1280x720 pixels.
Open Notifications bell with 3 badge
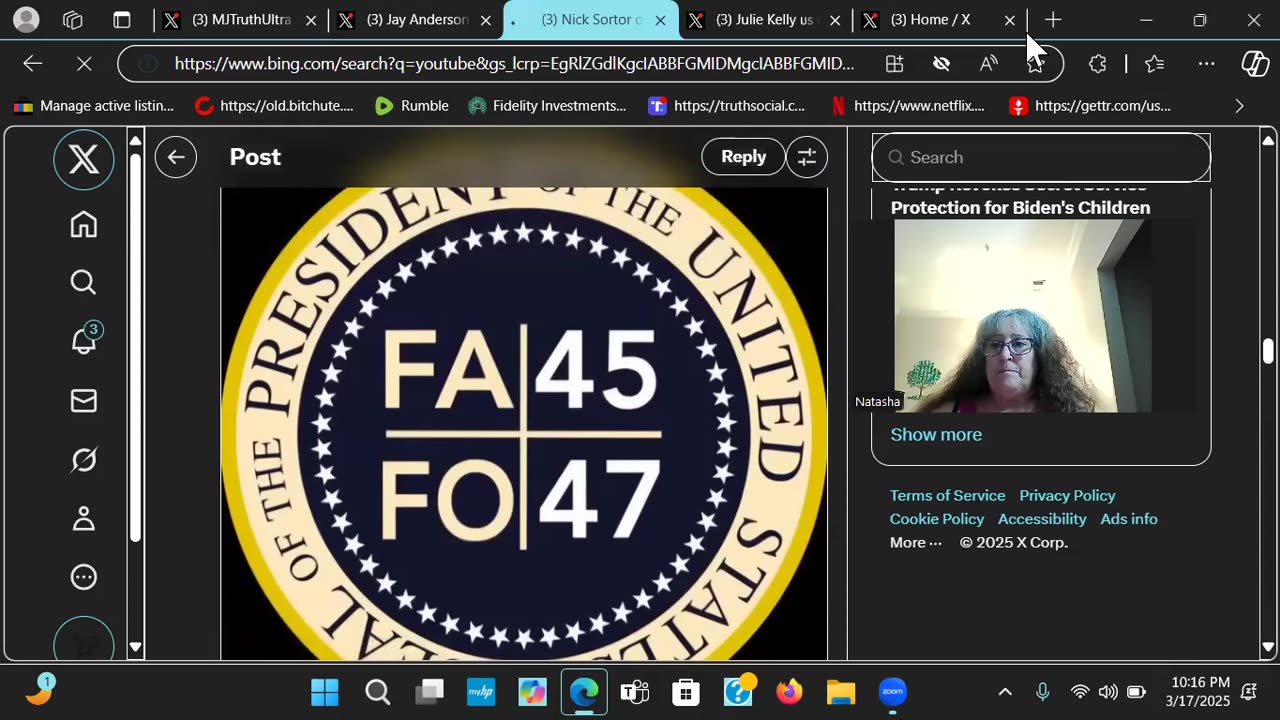point(86,340)
